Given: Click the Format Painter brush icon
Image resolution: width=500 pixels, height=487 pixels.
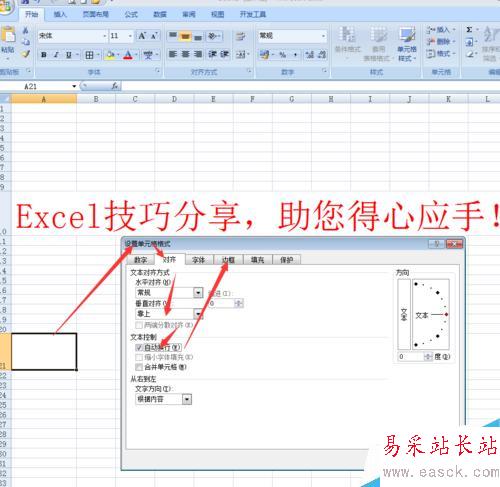Looking at the screenshot, I should (x=25, y=54).
